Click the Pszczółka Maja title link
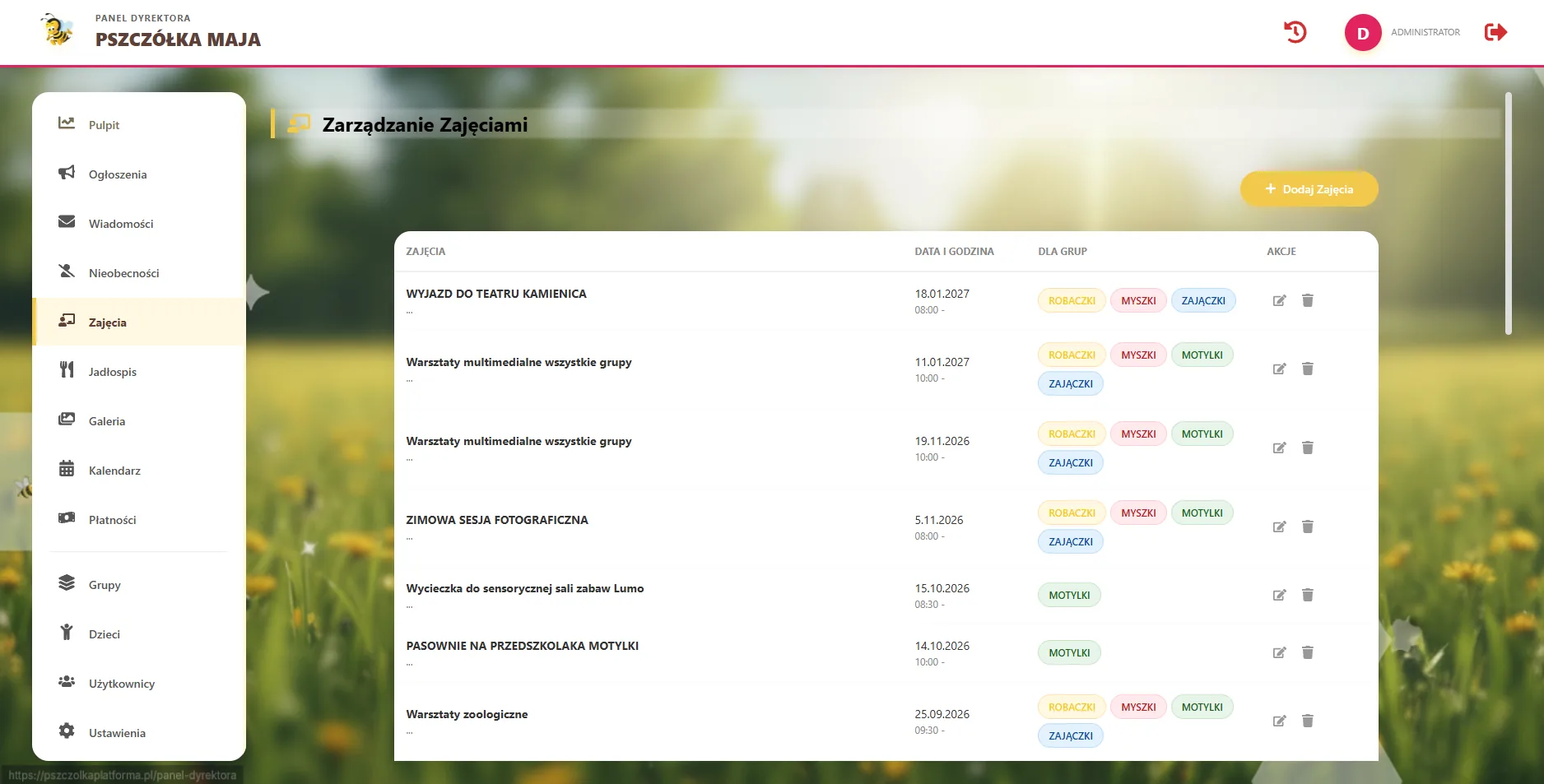The image size is (1544, 784). click(x=178, y=39)
